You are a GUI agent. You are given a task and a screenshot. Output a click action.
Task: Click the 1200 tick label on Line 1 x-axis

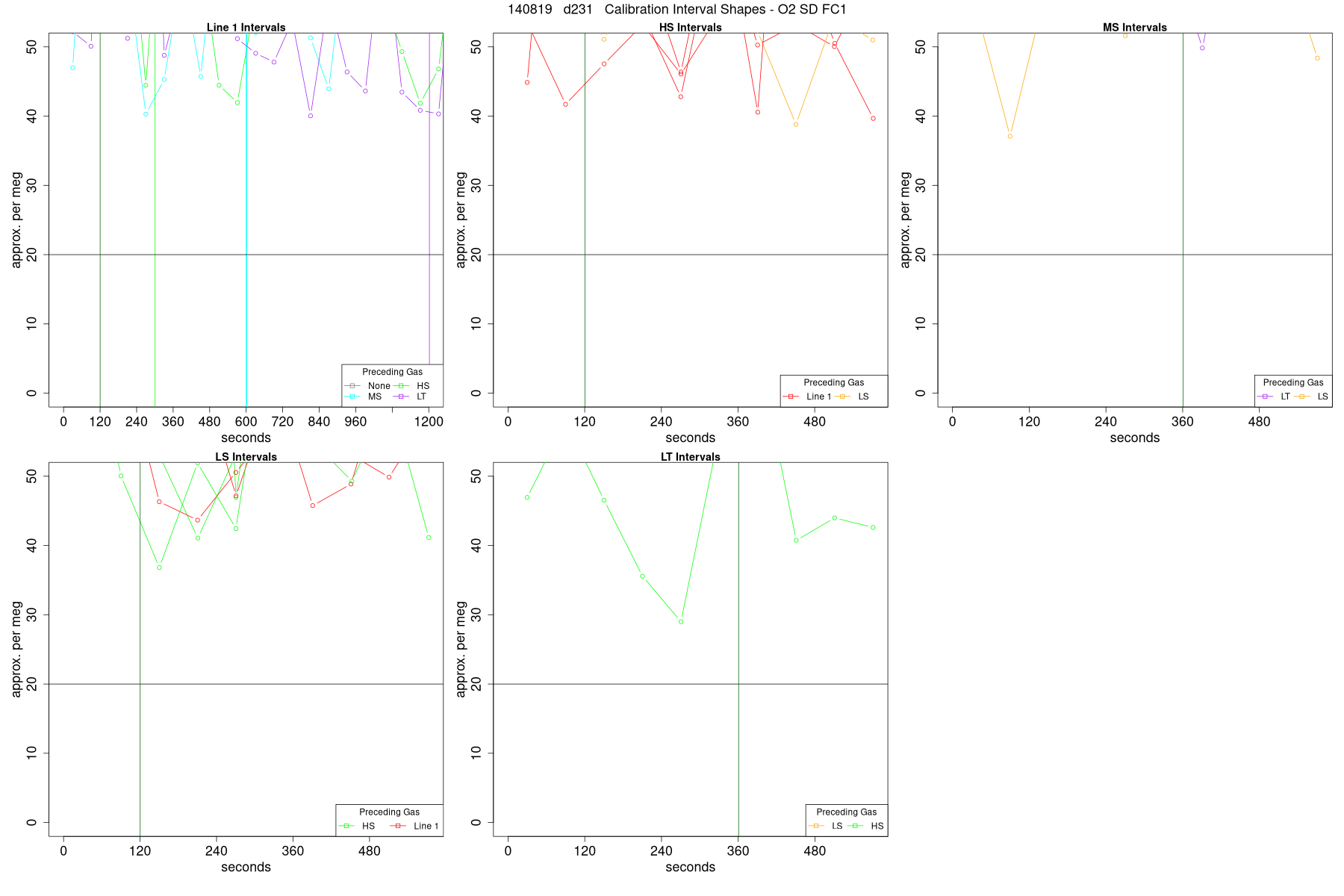429,422
